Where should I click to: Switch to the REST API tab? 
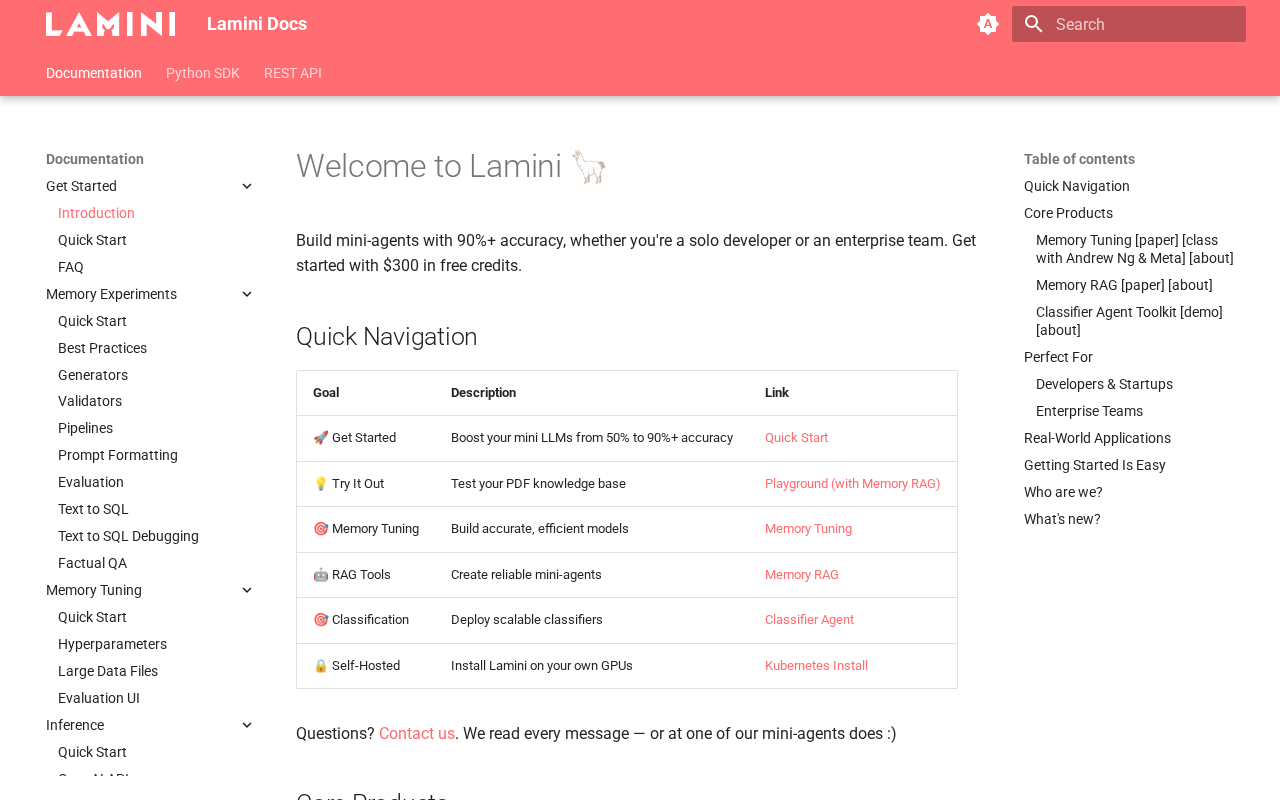tap(293, 73)
